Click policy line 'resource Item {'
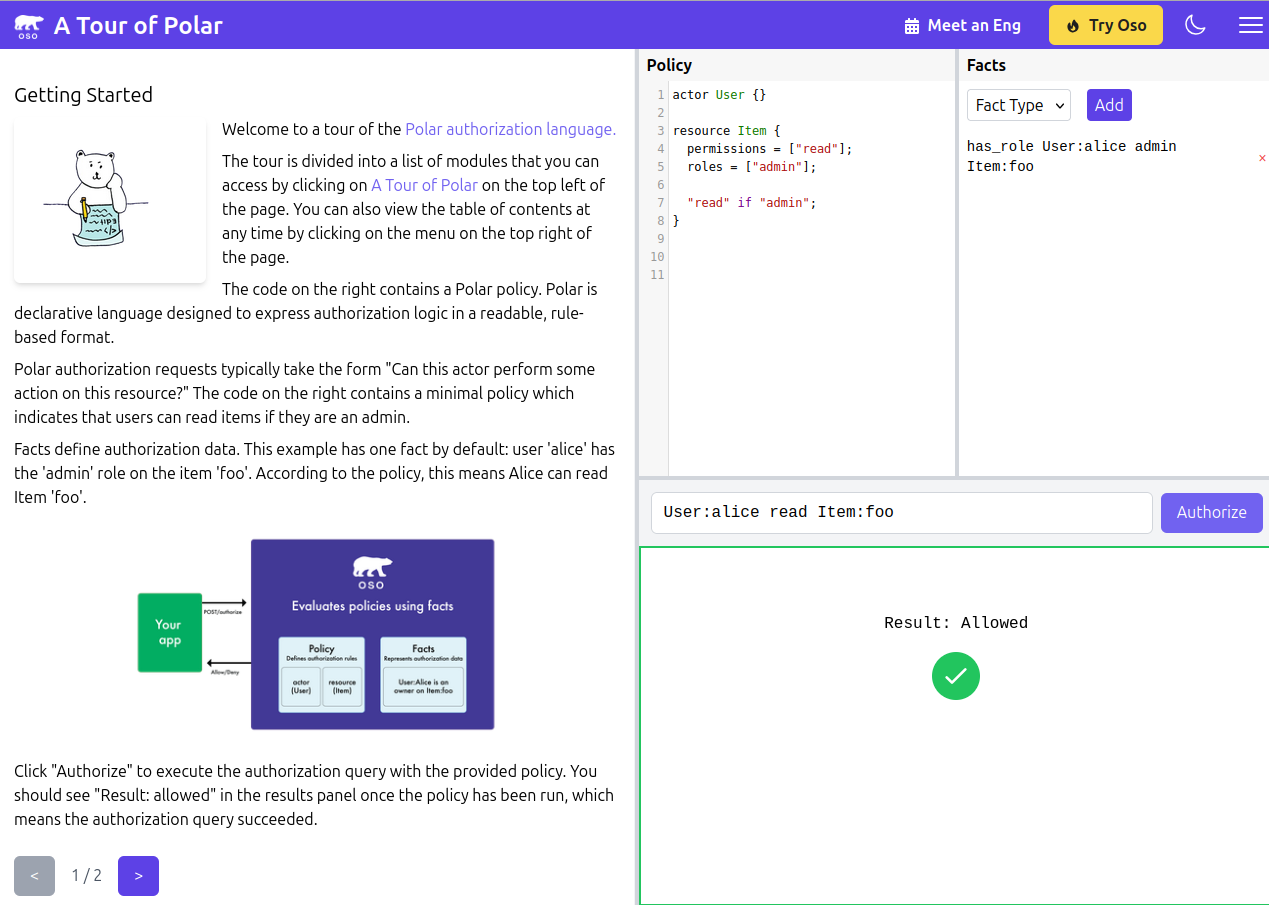Screen dimensions: 1269x905 point(727,131)
